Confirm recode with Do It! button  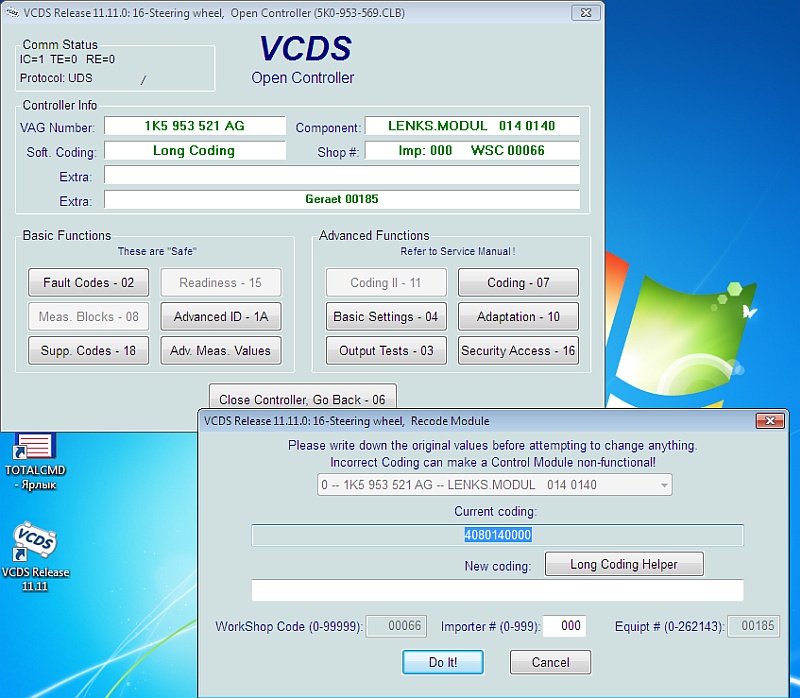[442, 662]
